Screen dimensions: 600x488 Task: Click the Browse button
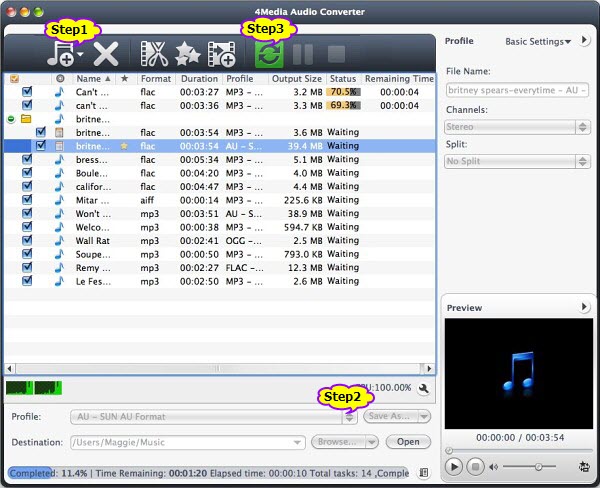point(338,442)
